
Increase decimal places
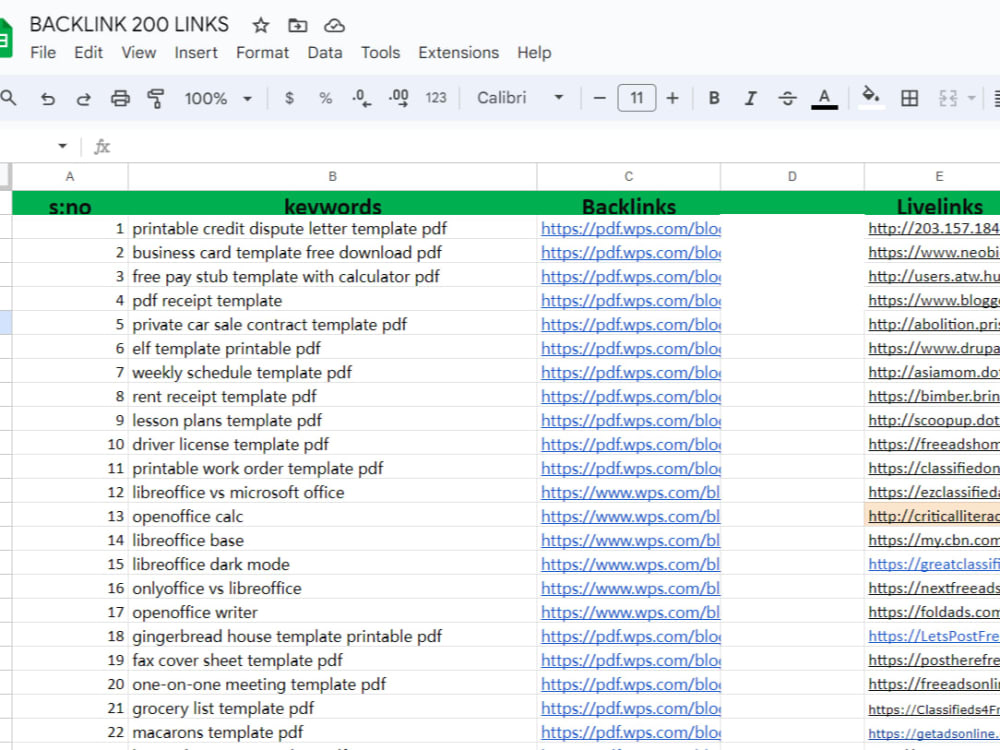pyautogui.click(x=399, y=98)
